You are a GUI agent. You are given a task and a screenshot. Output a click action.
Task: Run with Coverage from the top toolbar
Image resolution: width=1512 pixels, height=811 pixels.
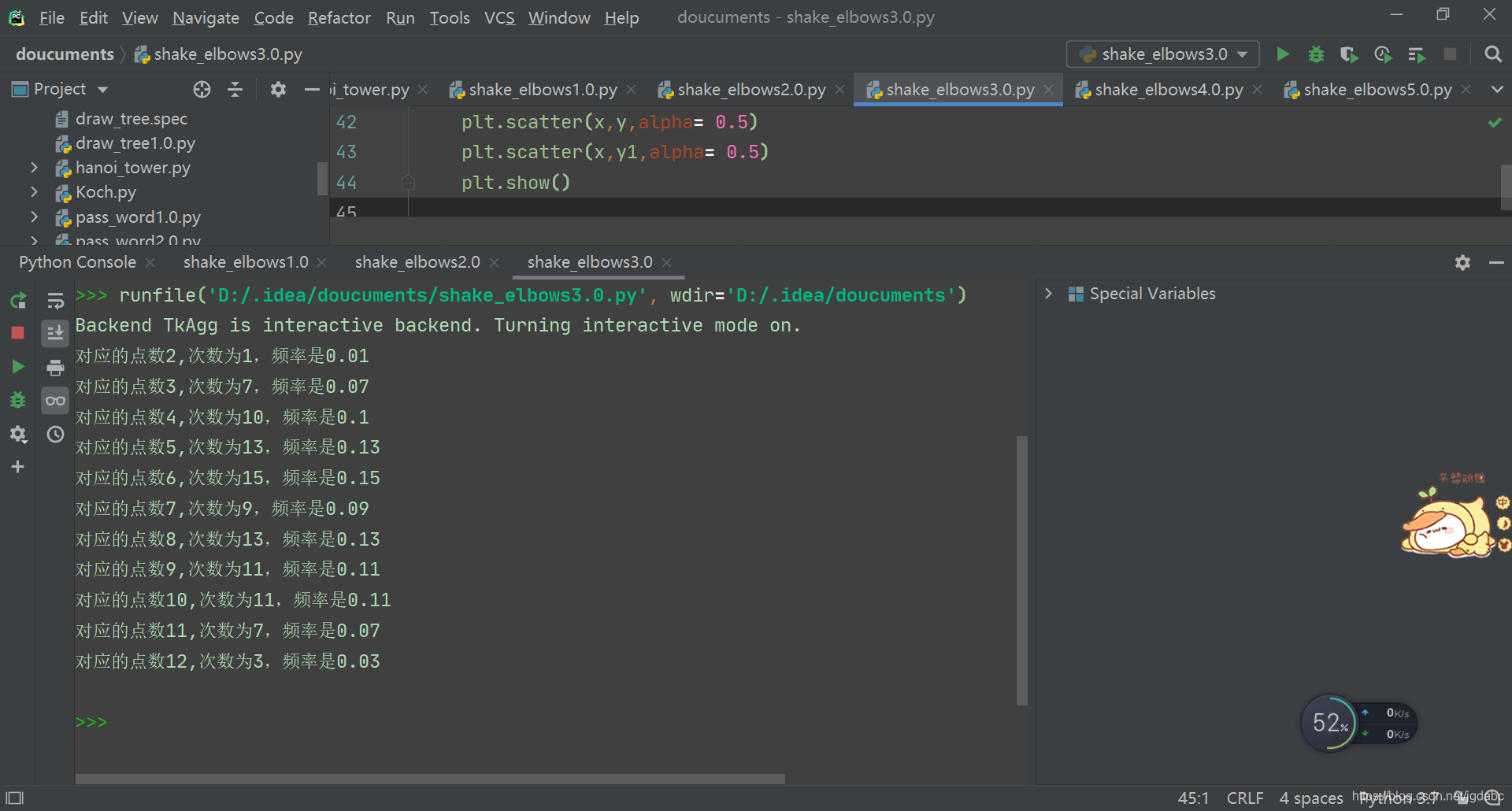[1349, 54]
